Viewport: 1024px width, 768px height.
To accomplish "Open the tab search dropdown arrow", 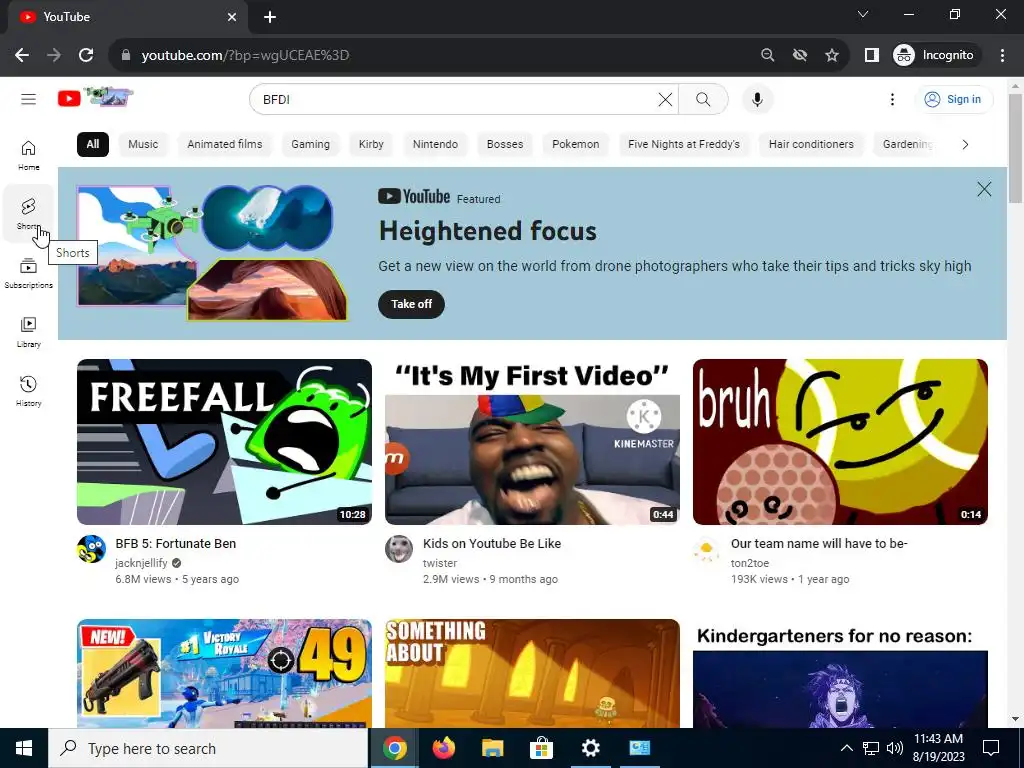I will pyautogui.click(x=863, y=14).
